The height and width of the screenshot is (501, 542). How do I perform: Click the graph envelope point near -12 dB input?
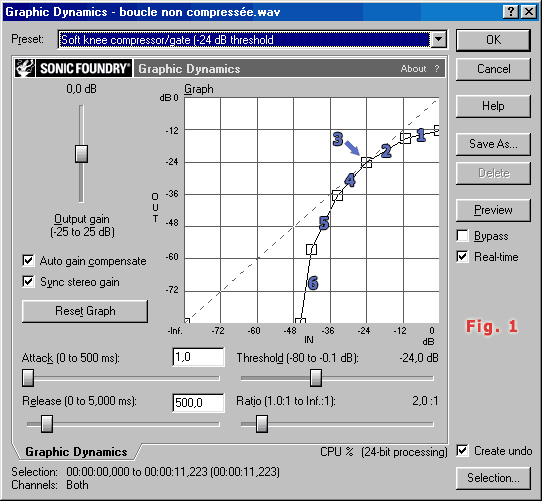[x=405, y=138]
